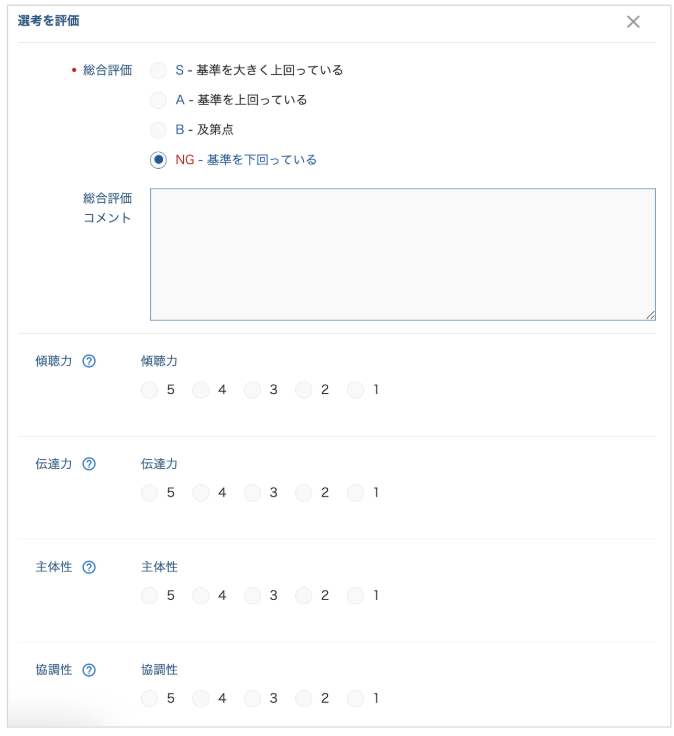Rate 主体性 as 3
This screenshot has height=736, width=674.
click(x=252, y=596)
